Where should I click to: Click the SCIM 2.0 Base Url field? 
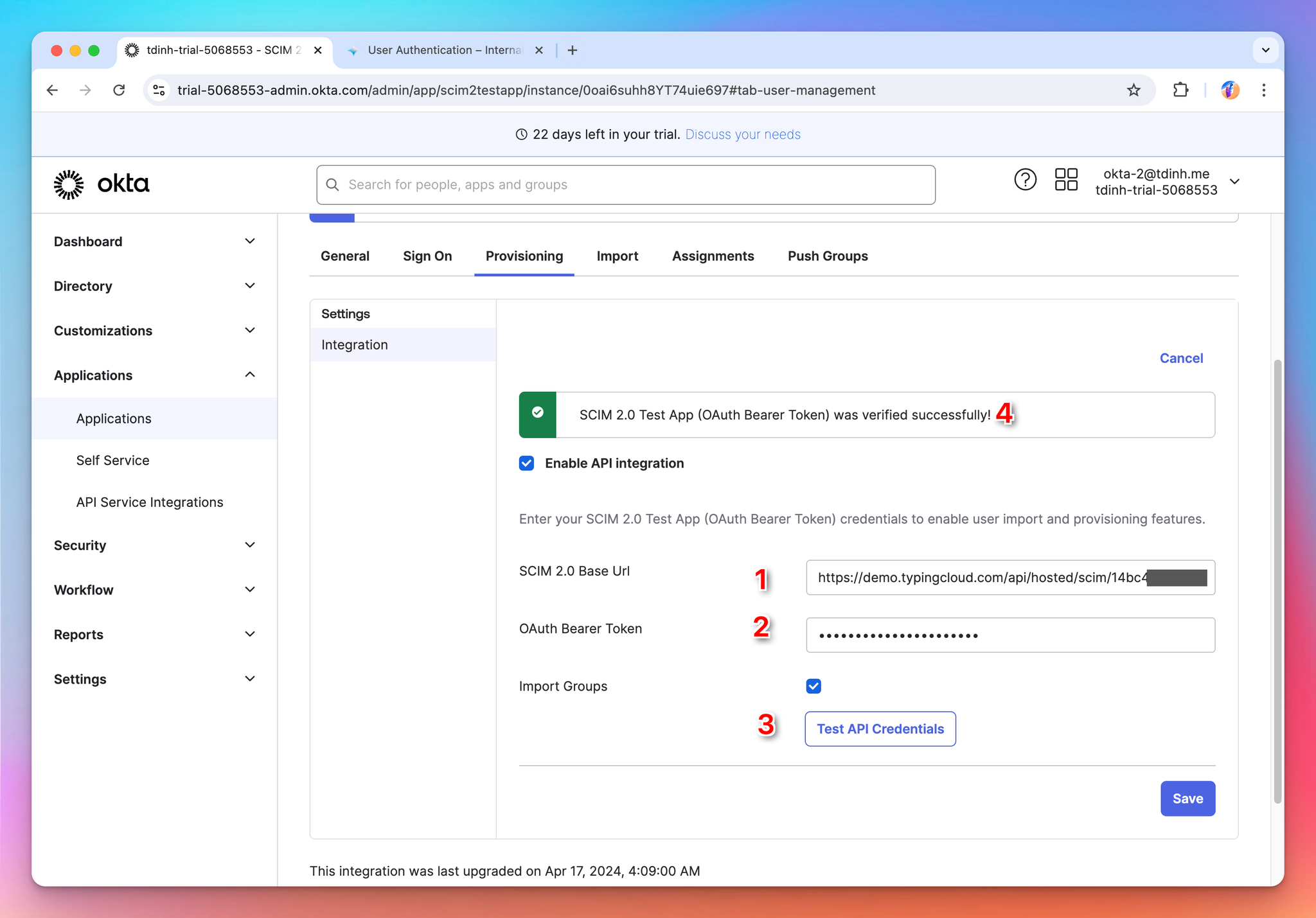[x=1010, y=578]
